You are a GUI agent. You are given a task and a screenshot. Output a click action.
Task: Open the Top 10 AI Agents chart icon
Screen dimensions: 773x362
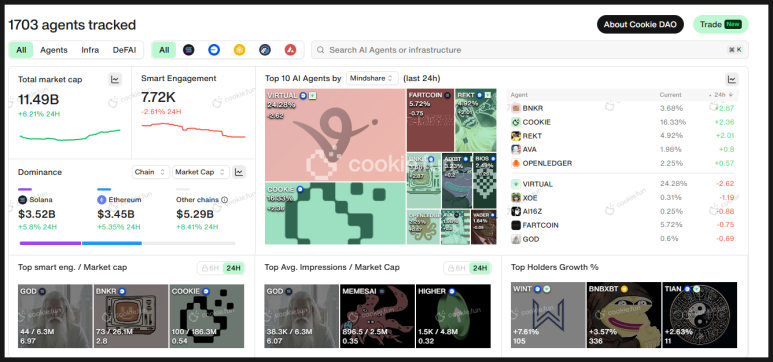coord(732,79)
